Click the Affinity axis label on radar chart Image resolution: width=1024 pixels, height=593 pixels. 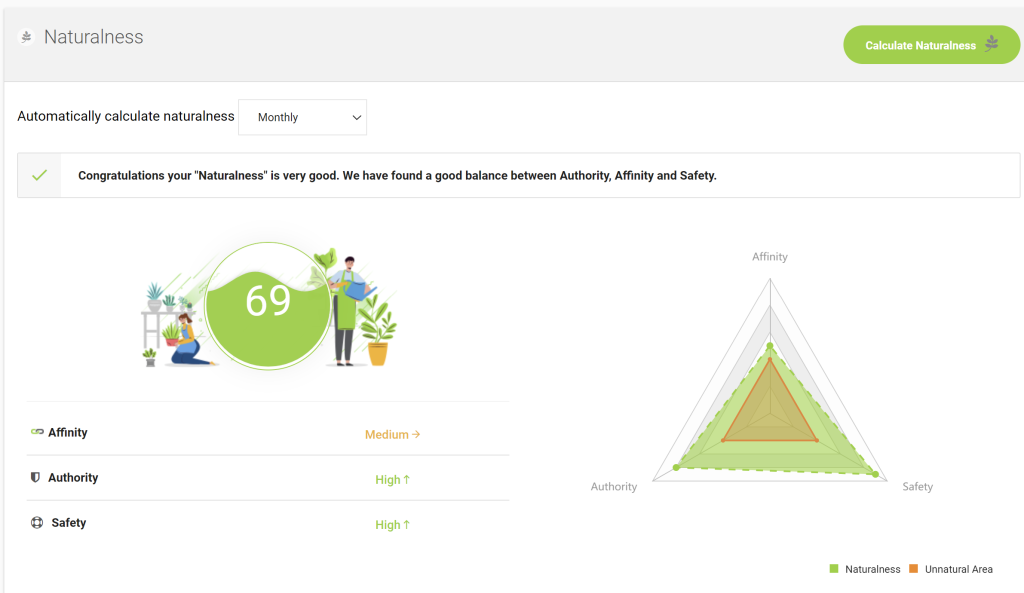pyautogui.click(x=770, y=257)
